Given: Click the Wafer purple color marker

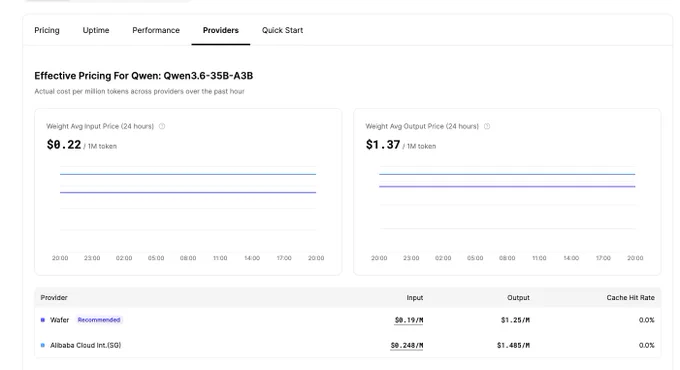Looking at the screenshot, I should click(42, 320).
